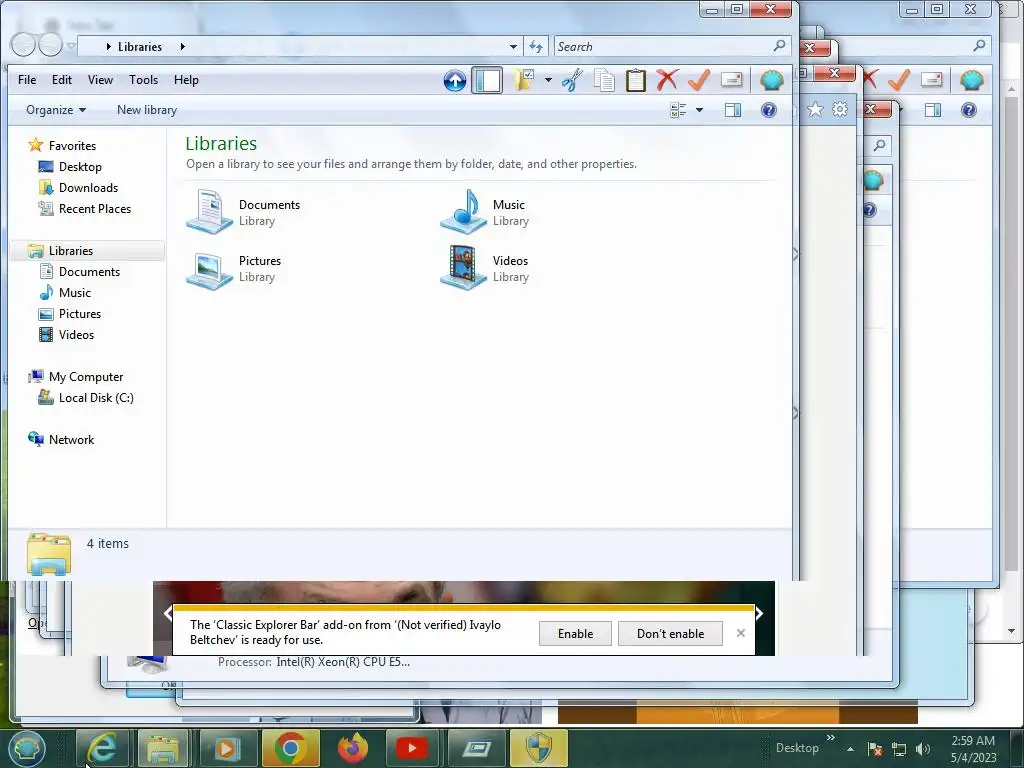1024x768 pixels.
Task: Show hidden tray icons arrow
Action: pos(851,749)
